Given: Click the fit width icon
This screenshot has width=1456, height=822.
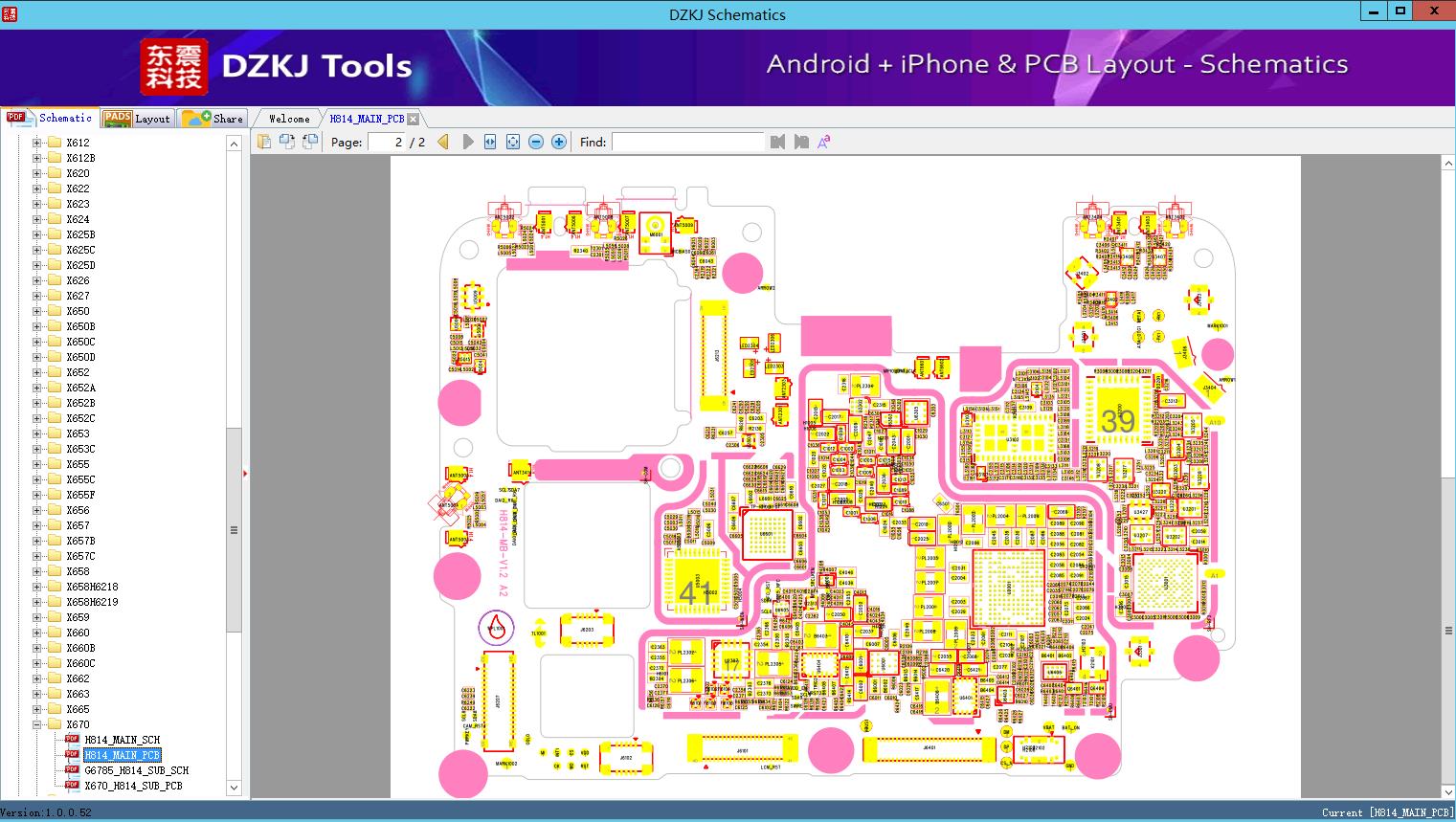Looking at the screenshot, I should coord(490,142).
